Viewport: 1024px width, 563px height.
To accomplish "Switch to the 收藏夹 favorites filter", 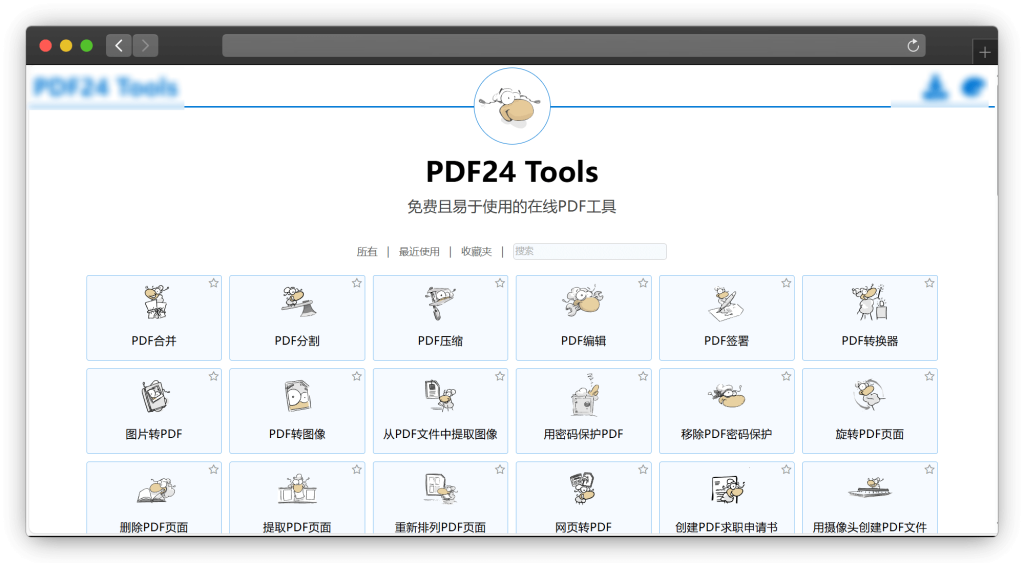I will (477, 251).
